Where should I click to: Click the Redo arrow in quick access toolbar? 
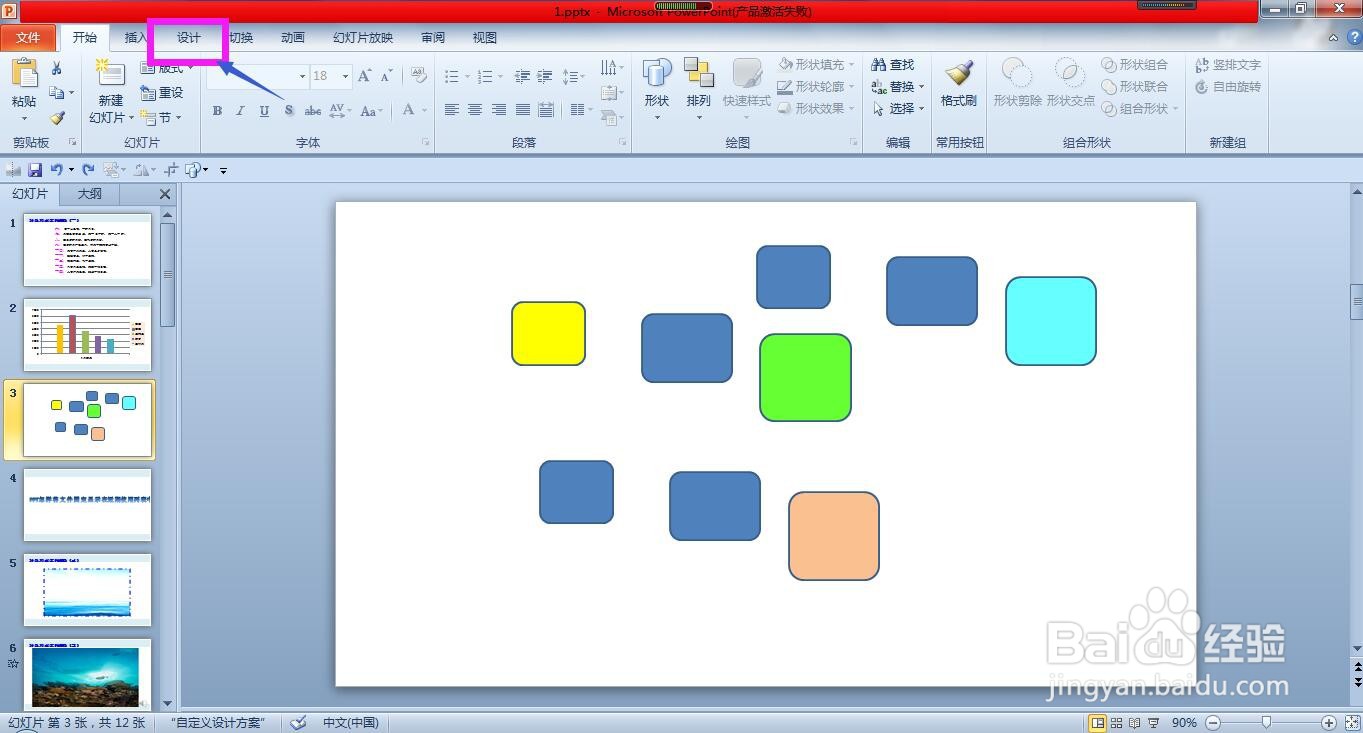(88, 170)
